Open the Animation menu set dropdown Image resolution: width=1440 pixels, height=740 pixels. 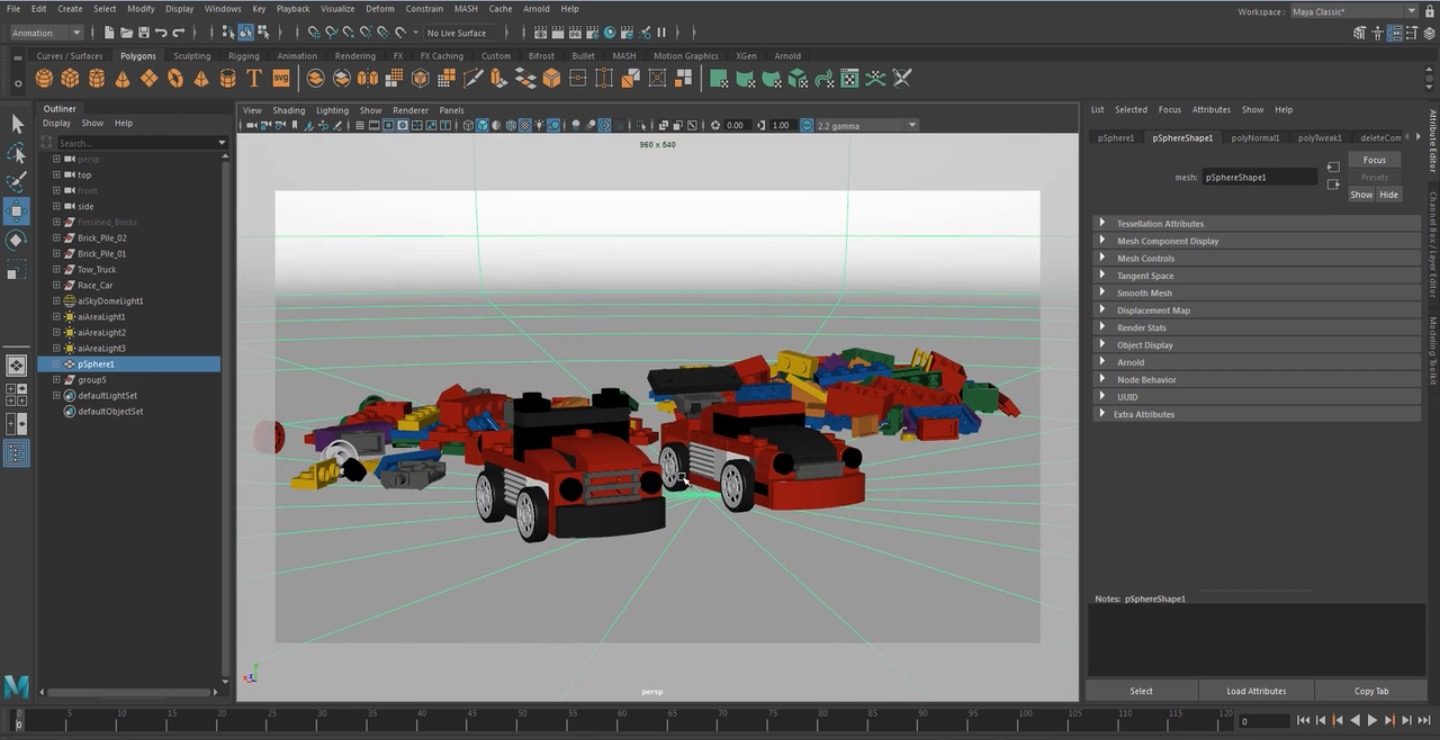click(x=46, y=33)
